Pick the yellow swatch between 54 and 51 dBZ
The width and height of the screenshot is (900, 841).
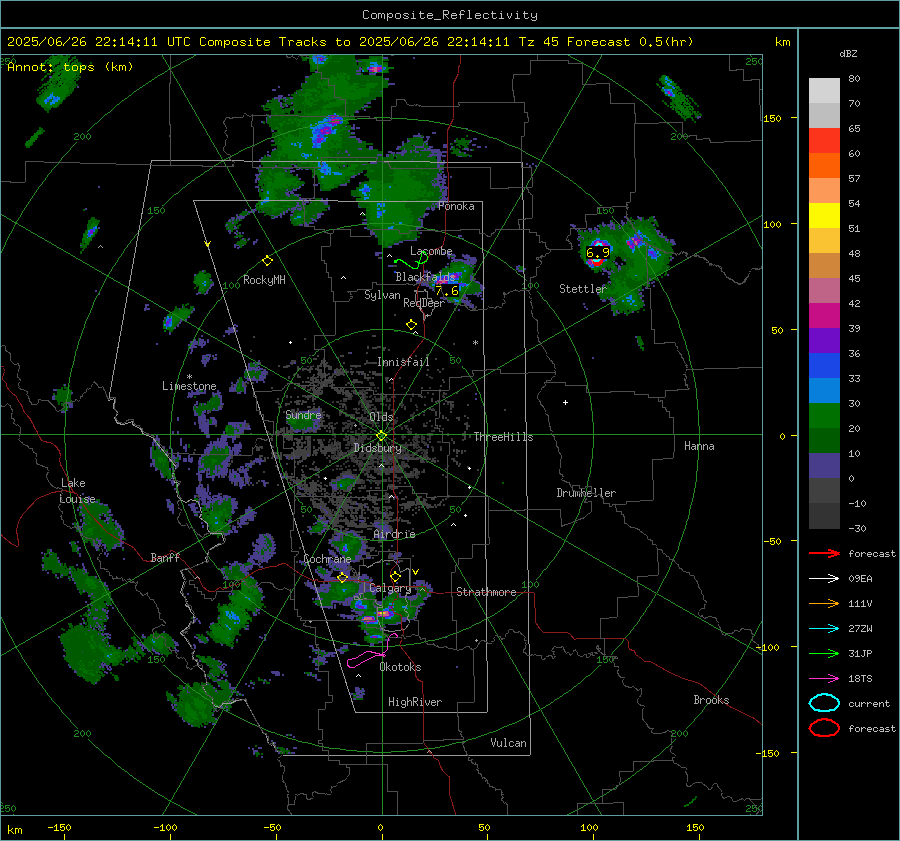[824, 215]
